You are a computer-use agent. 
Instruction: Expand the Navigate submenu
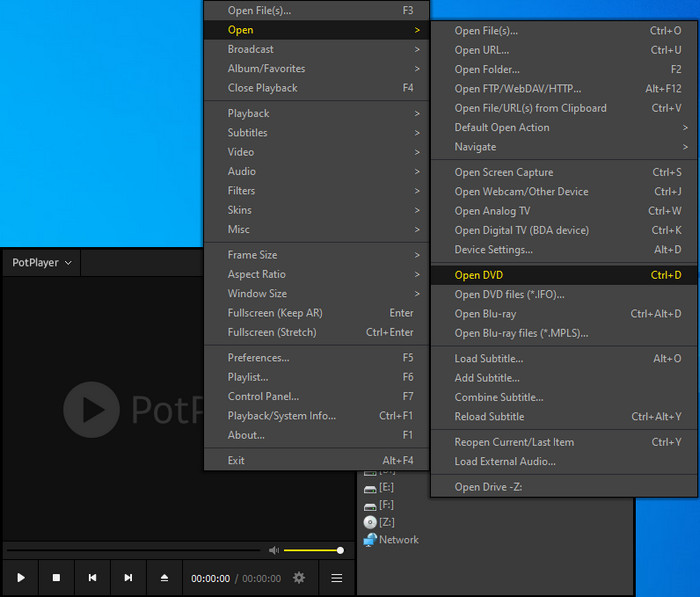coord(564,147)
